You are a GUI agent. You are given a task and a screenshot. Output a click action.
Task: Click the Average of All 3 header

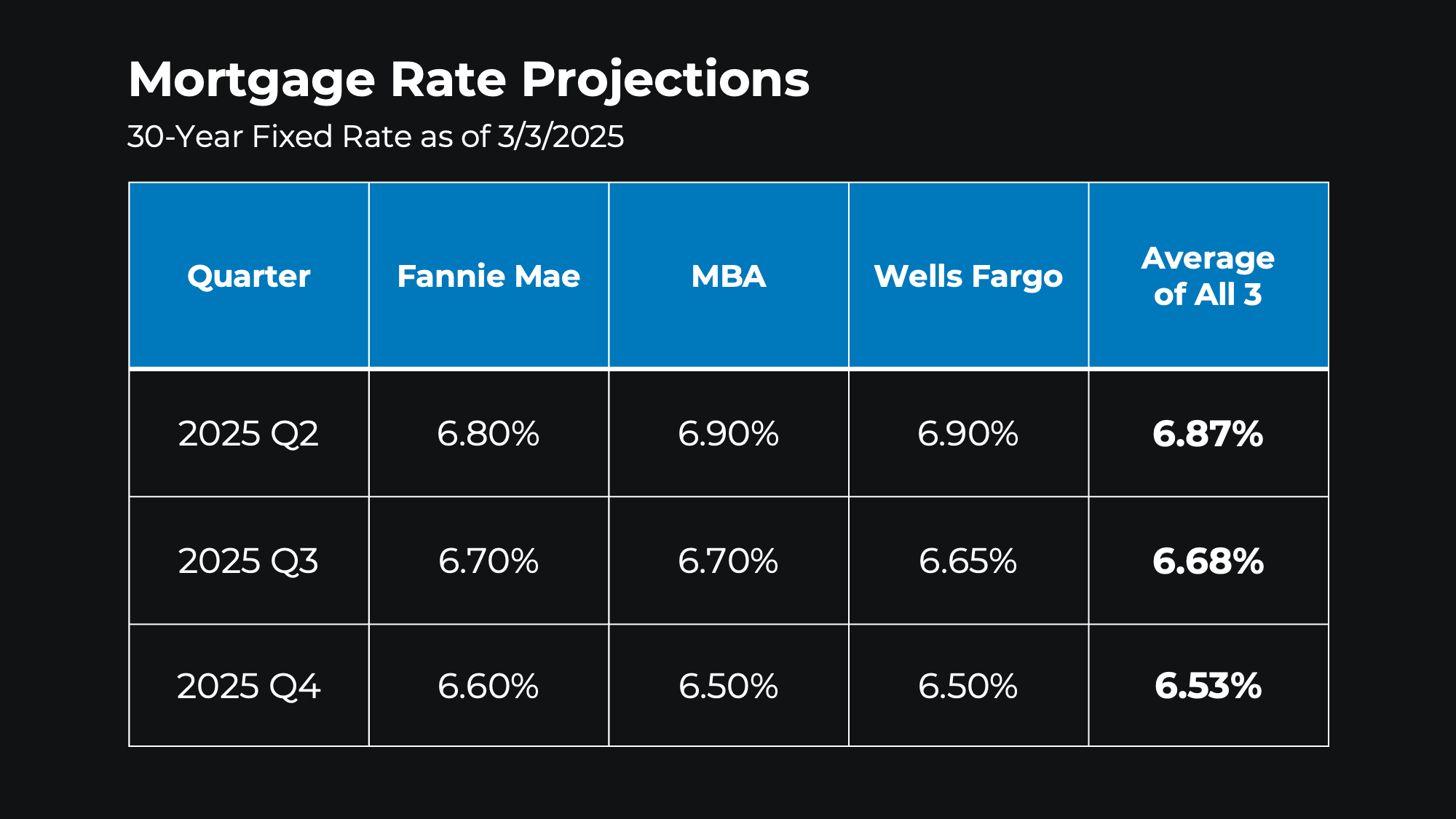tap(1208, 276)
